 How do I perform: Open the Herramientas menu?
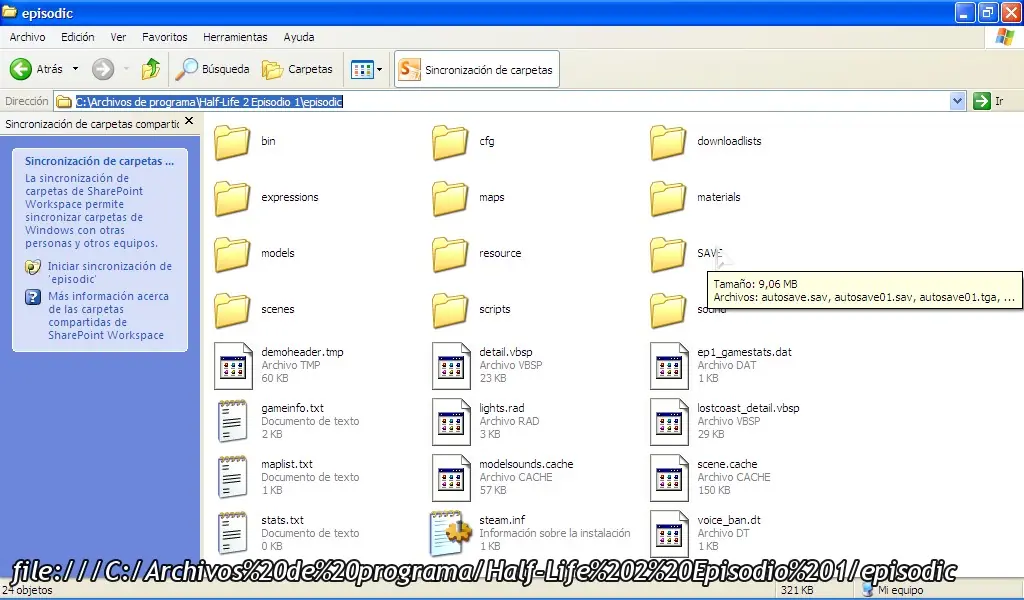235,37
